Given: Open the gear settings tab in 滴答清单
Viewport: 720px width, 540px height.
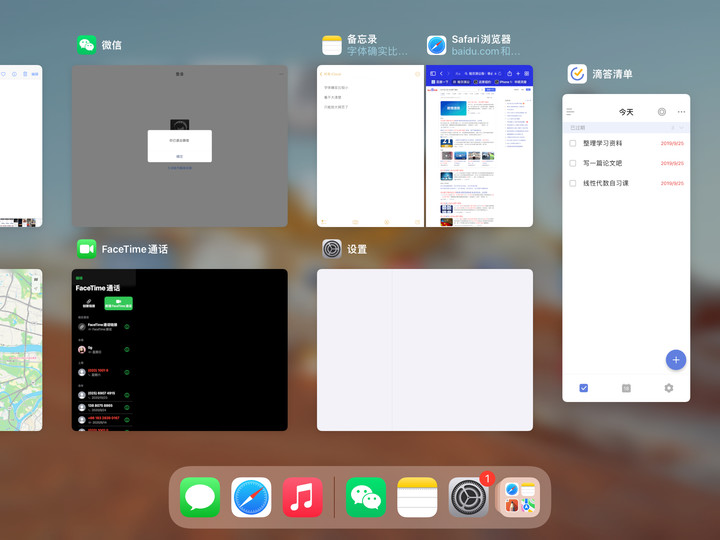Looking at the screenshot, I should click(669, 388).
